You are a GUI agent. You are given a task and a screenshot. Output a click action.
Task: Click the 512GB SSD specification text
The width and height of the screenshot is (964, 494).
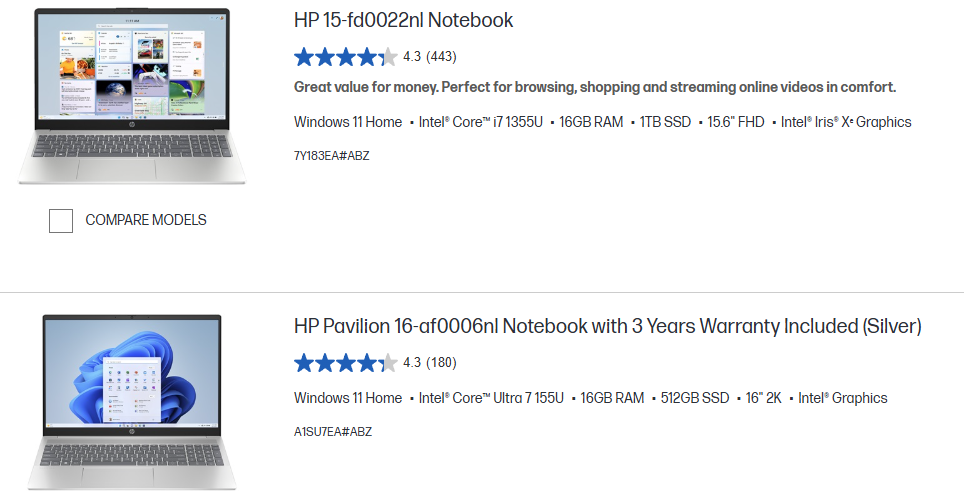tap(695, 398)
